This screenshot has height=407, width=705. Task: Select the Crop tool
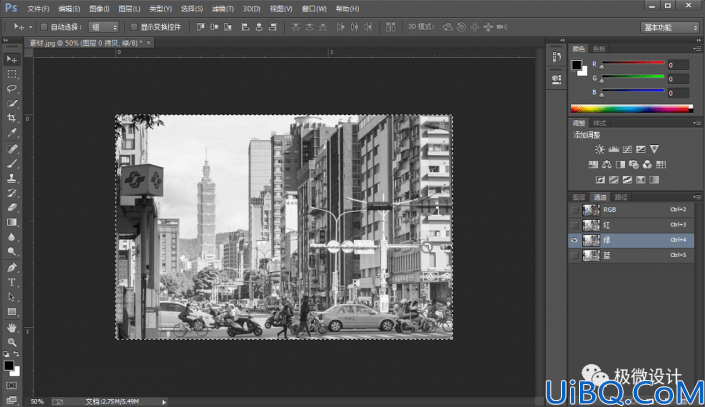tap(12, 118)
